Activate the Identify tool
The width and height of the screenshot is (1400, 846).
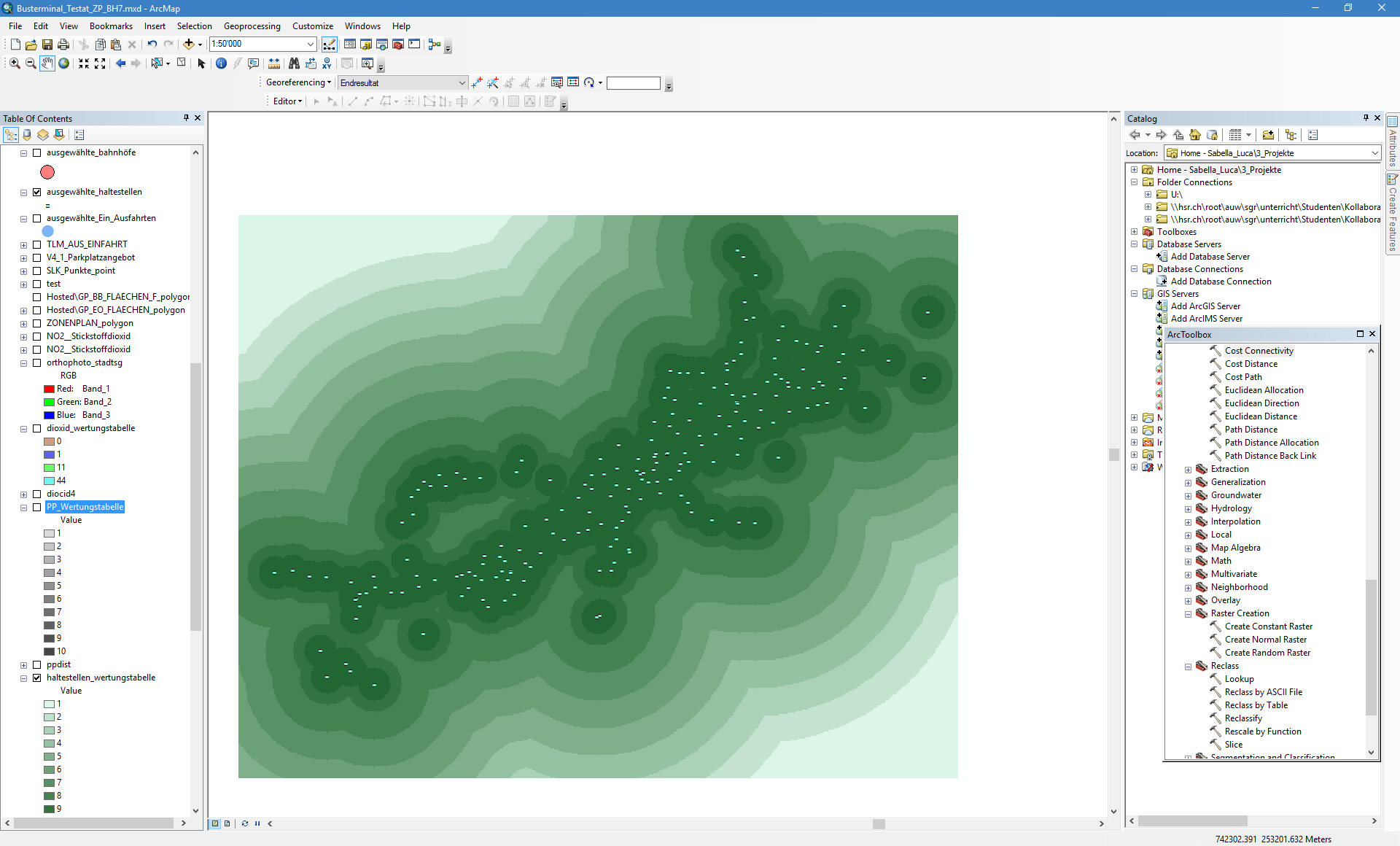tap(222, 63)
